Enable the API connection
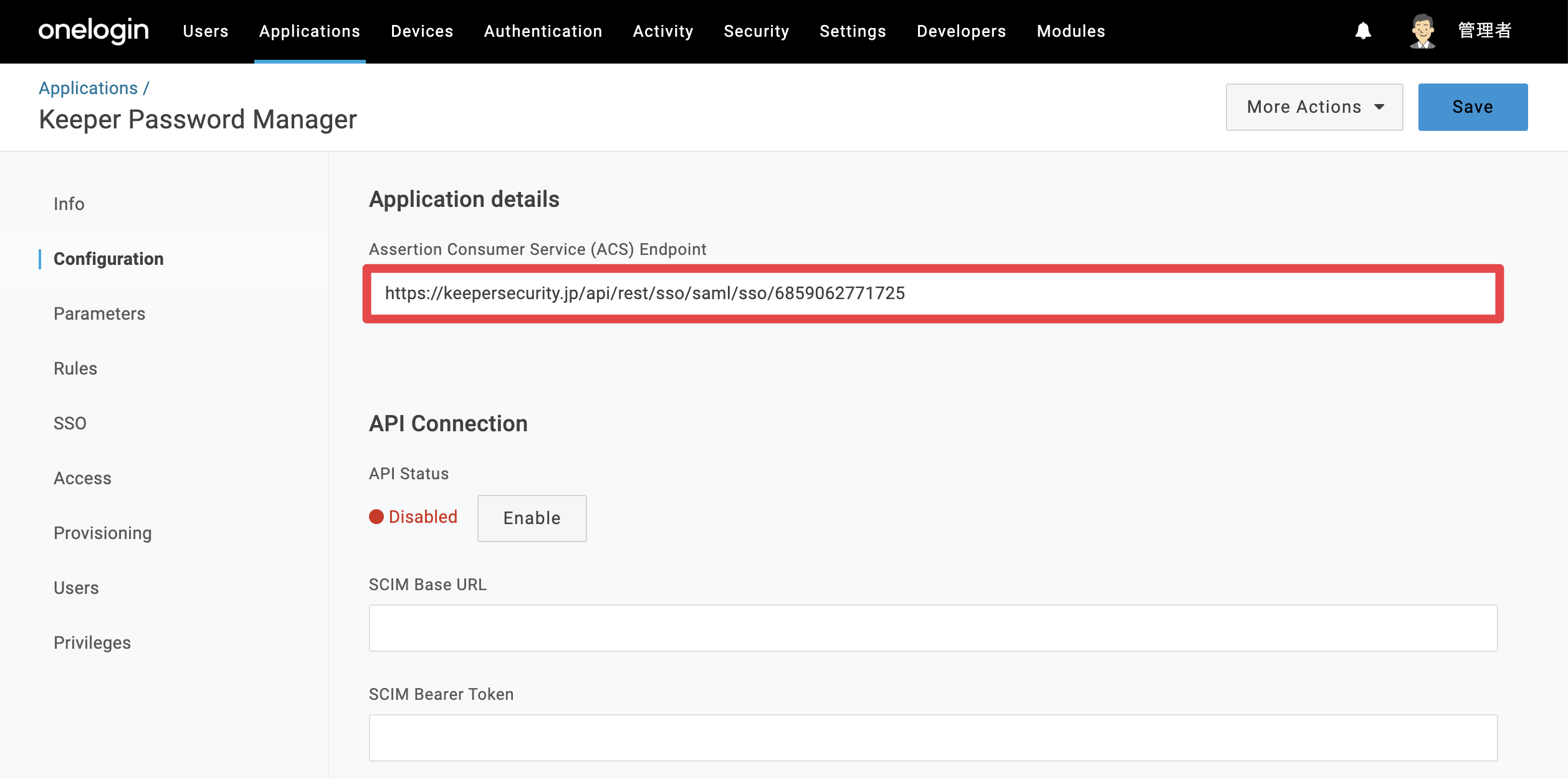Viewport: 1568px width, 779px height. (x=532, y=518)
